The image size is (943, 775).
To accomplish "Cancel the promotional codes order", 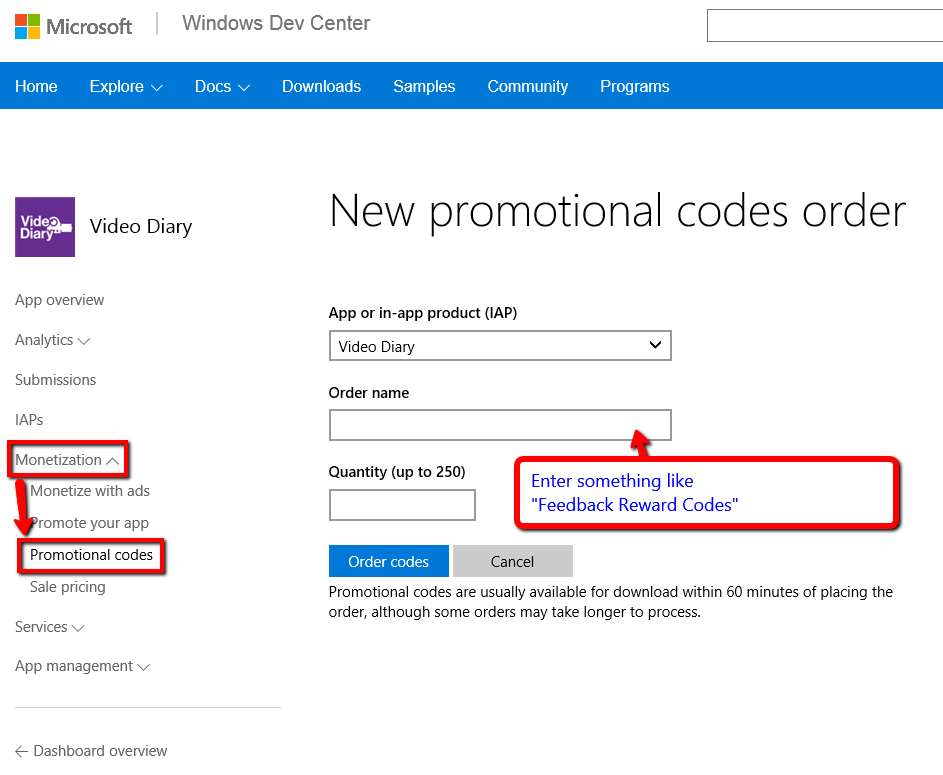I will 512,561.
